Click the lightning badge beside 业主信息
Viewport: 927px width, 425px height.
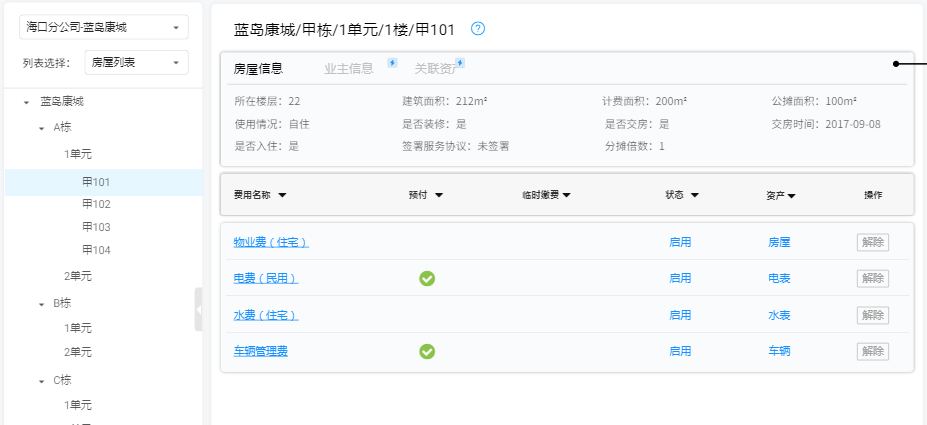point(392,63)
